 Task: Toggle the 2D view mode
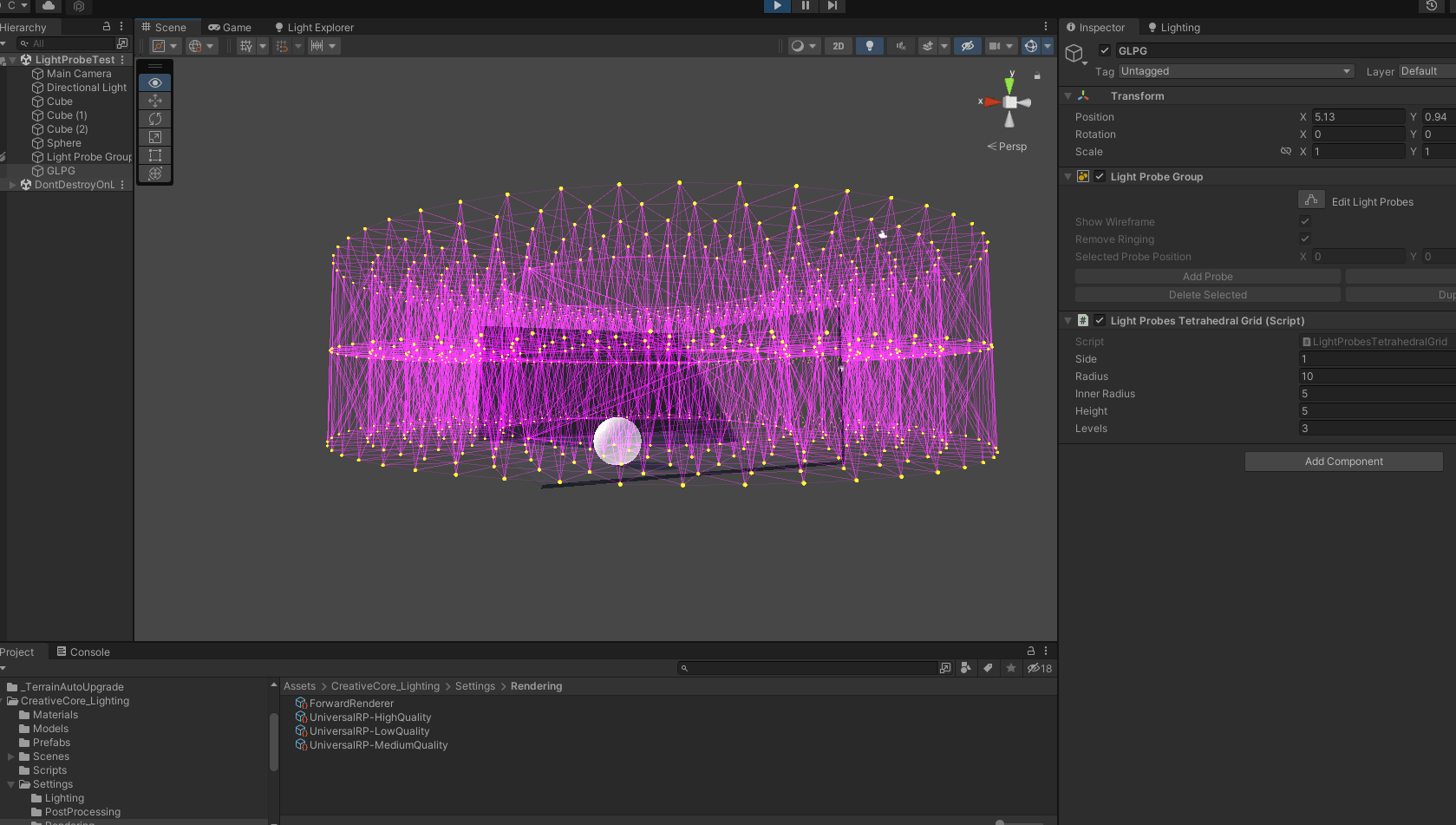point(838,45)
